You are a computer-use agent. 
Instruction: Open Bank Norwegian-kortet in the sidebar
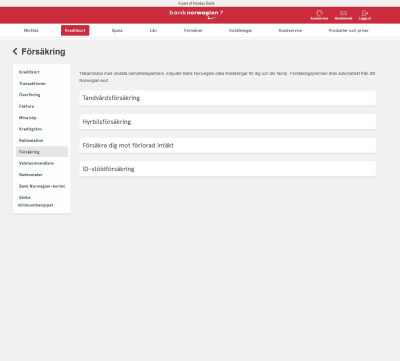pos(42,186)
